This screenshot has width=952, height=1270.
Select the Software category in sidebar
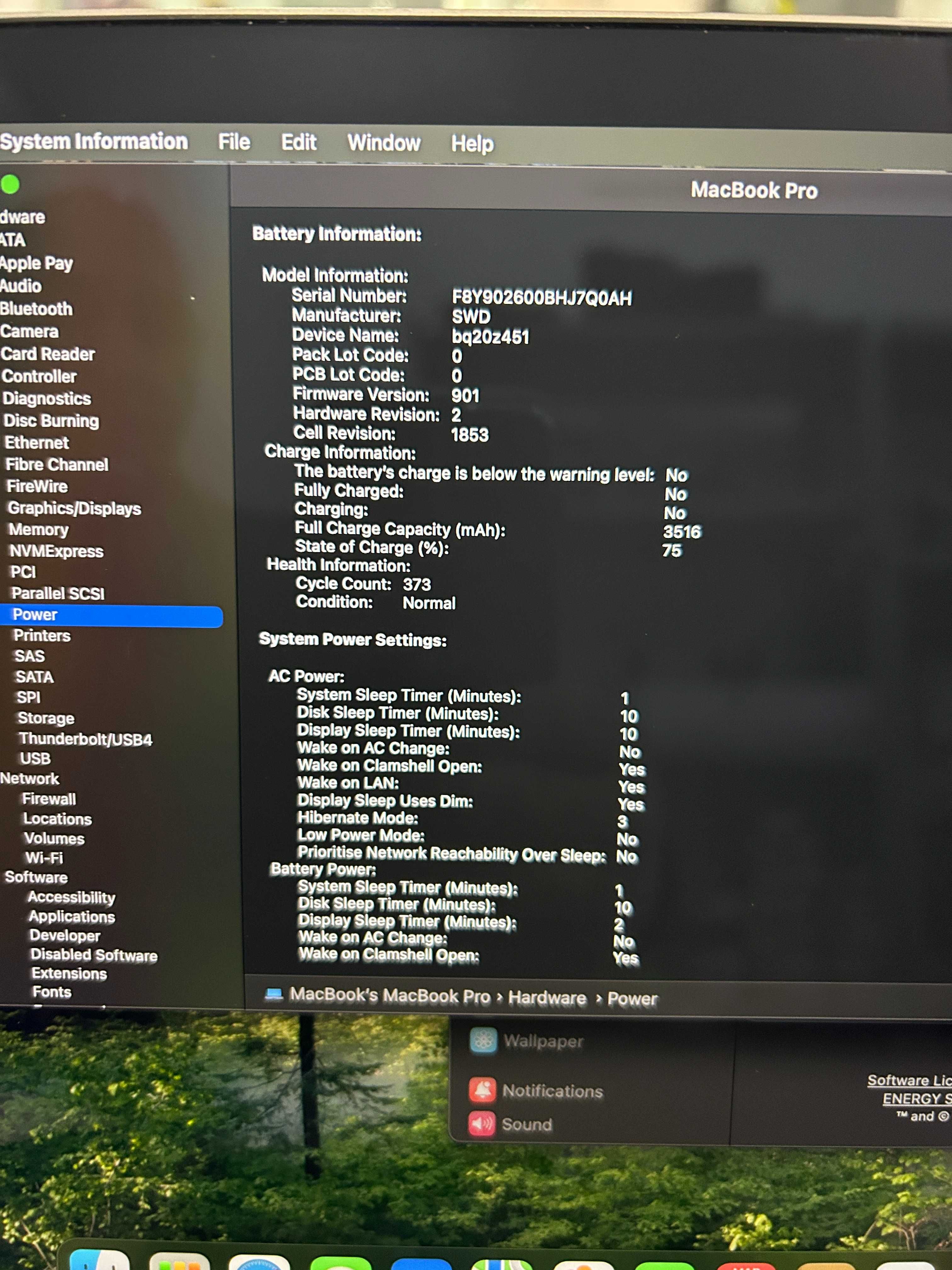(36, 877)
